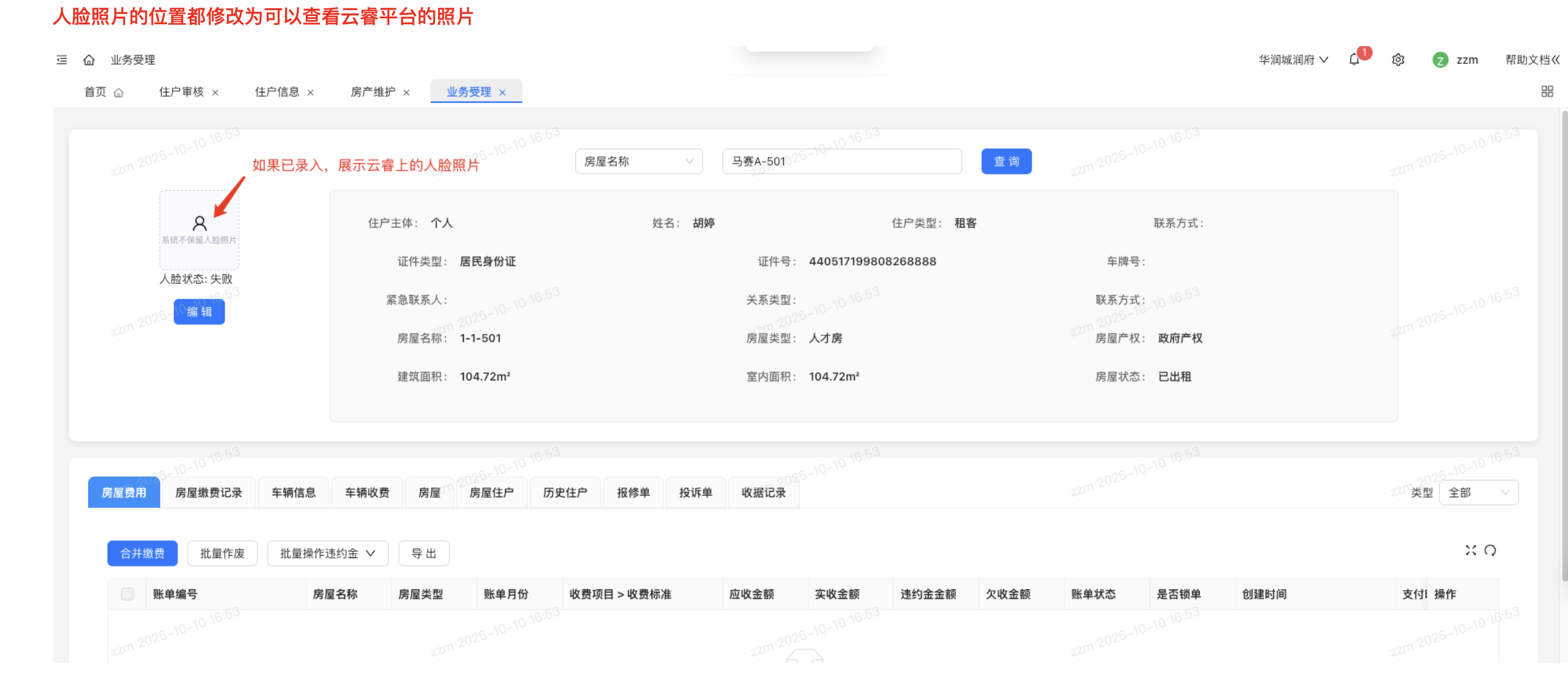Click the green zzm user avatar
This screenshot has width=1568, height=673.
pos(1440,60)
